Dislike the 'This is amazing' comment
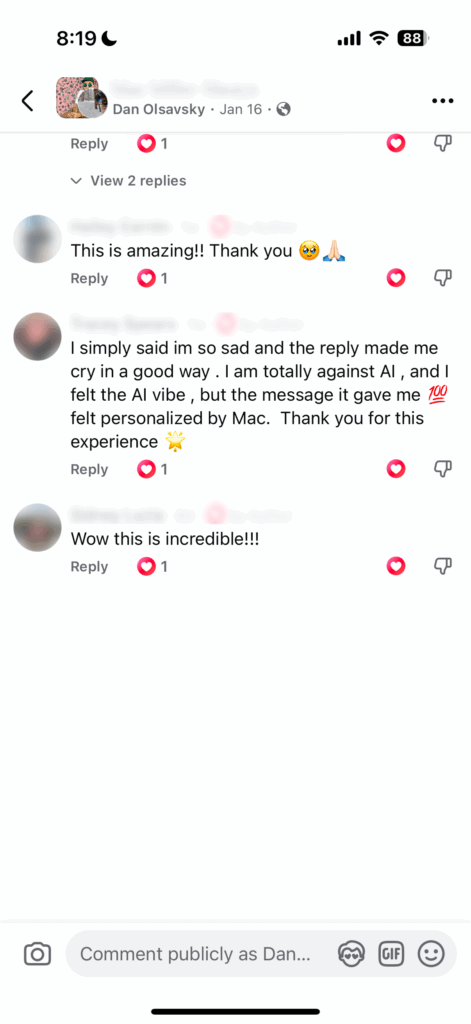 coord(443,278)
